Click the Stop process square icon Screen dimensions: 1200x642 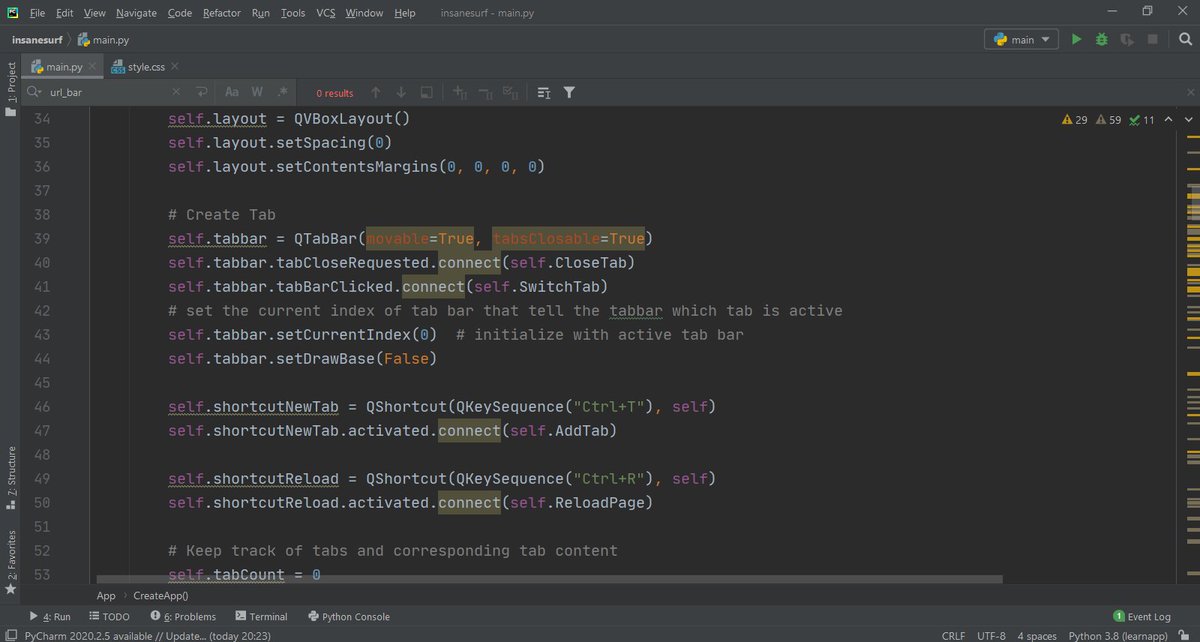pyautogui.click(x=1153, y=40)
